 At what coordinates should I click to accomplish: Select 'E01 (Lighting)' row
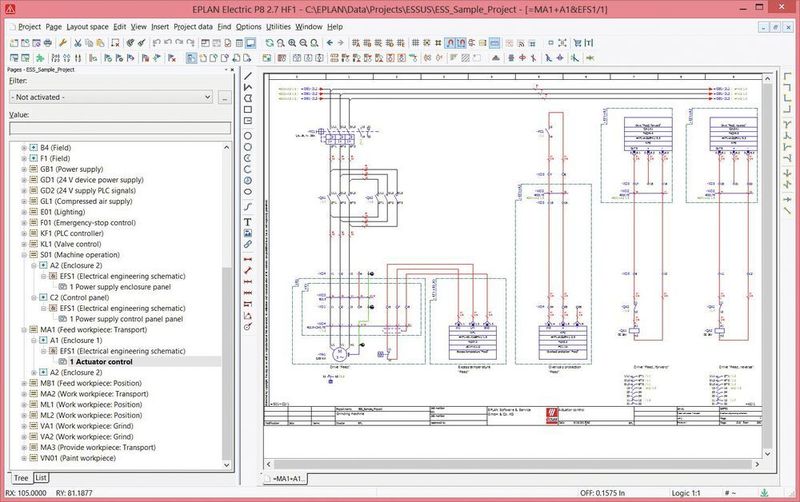63,212
